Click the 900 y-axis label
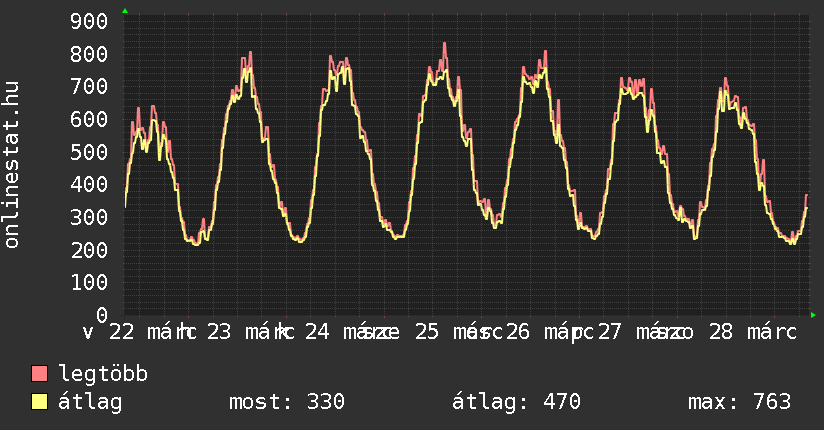This screenshot has width=824, height=430. [x=90, y=22]
